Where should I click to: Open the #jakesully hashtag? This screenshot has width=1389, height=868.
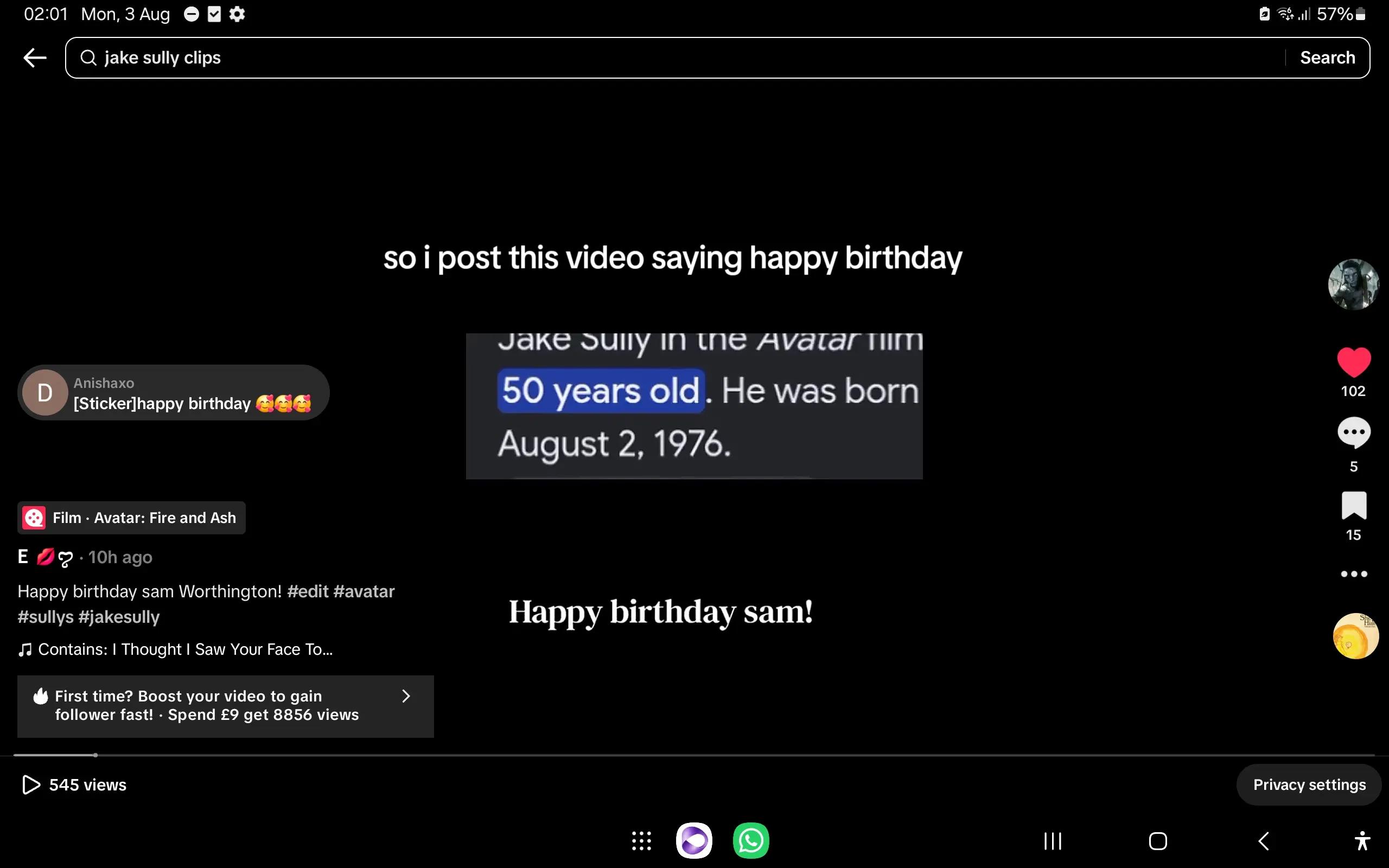[119, 617]
